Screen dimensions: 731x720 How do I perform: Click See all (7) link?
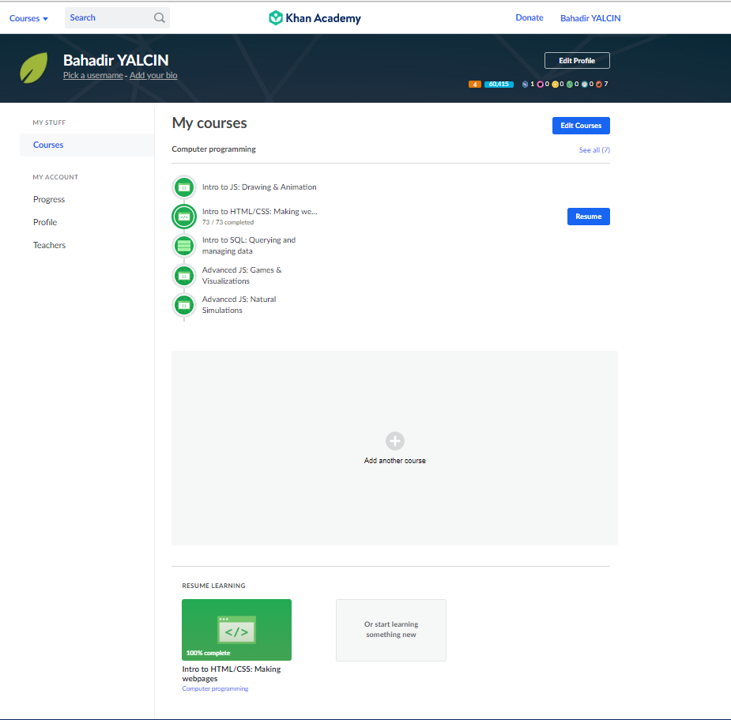594,150
